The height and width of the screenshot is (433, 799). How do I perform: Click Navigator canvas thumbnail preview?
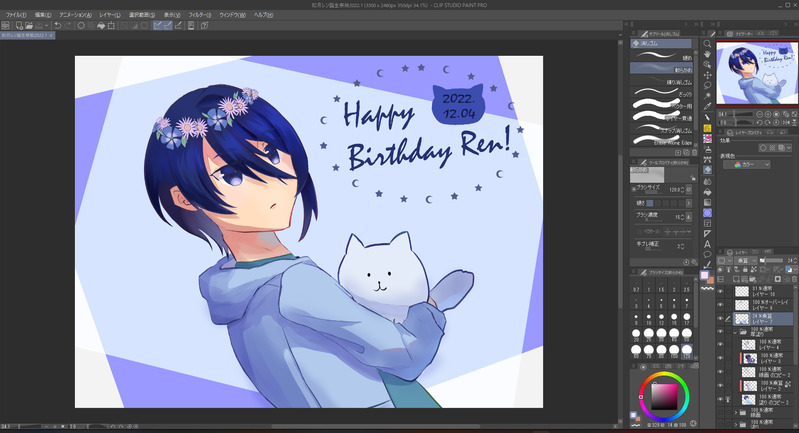(x=757, y=72)
